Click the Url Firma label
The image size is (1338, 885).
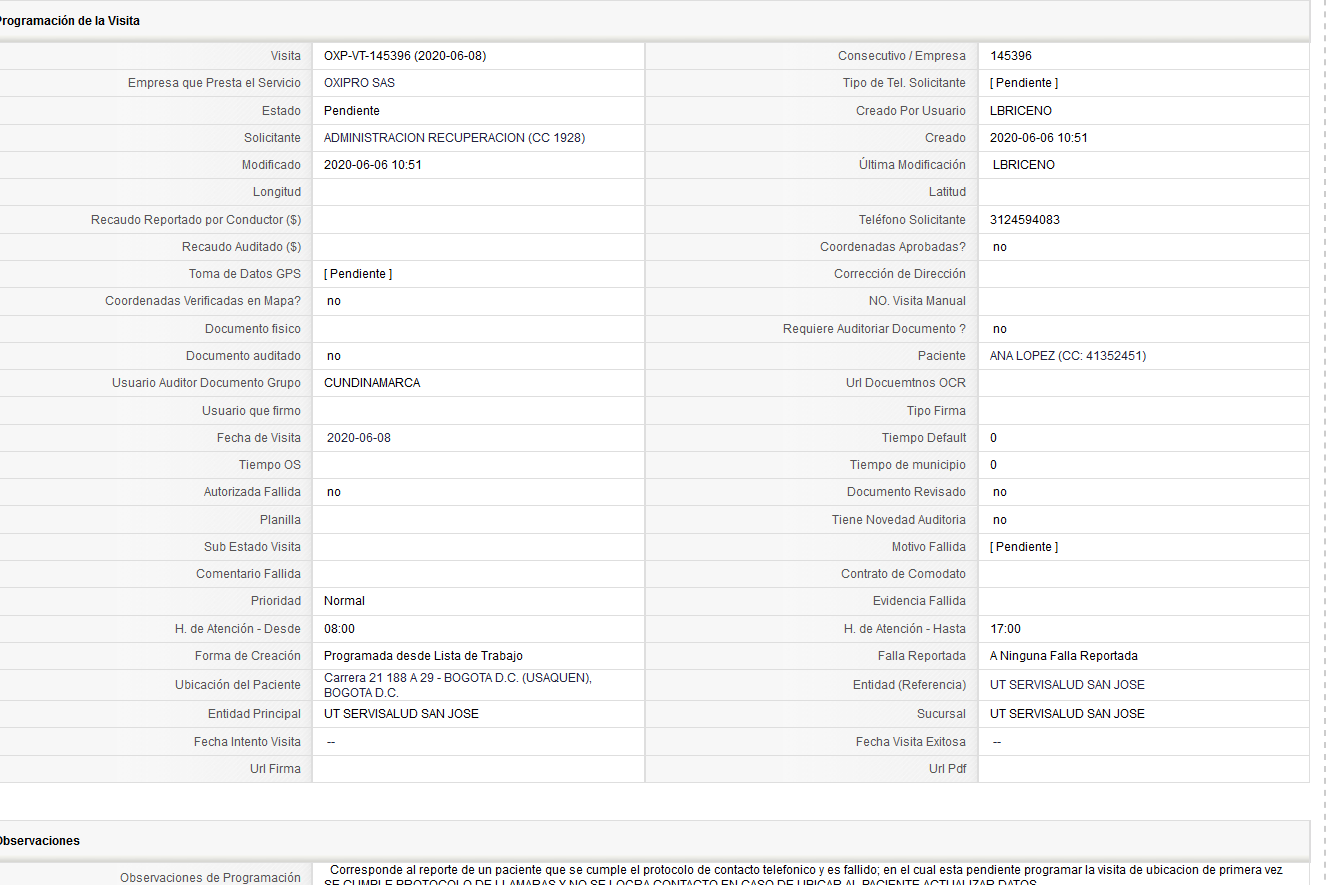coord(276,769)
